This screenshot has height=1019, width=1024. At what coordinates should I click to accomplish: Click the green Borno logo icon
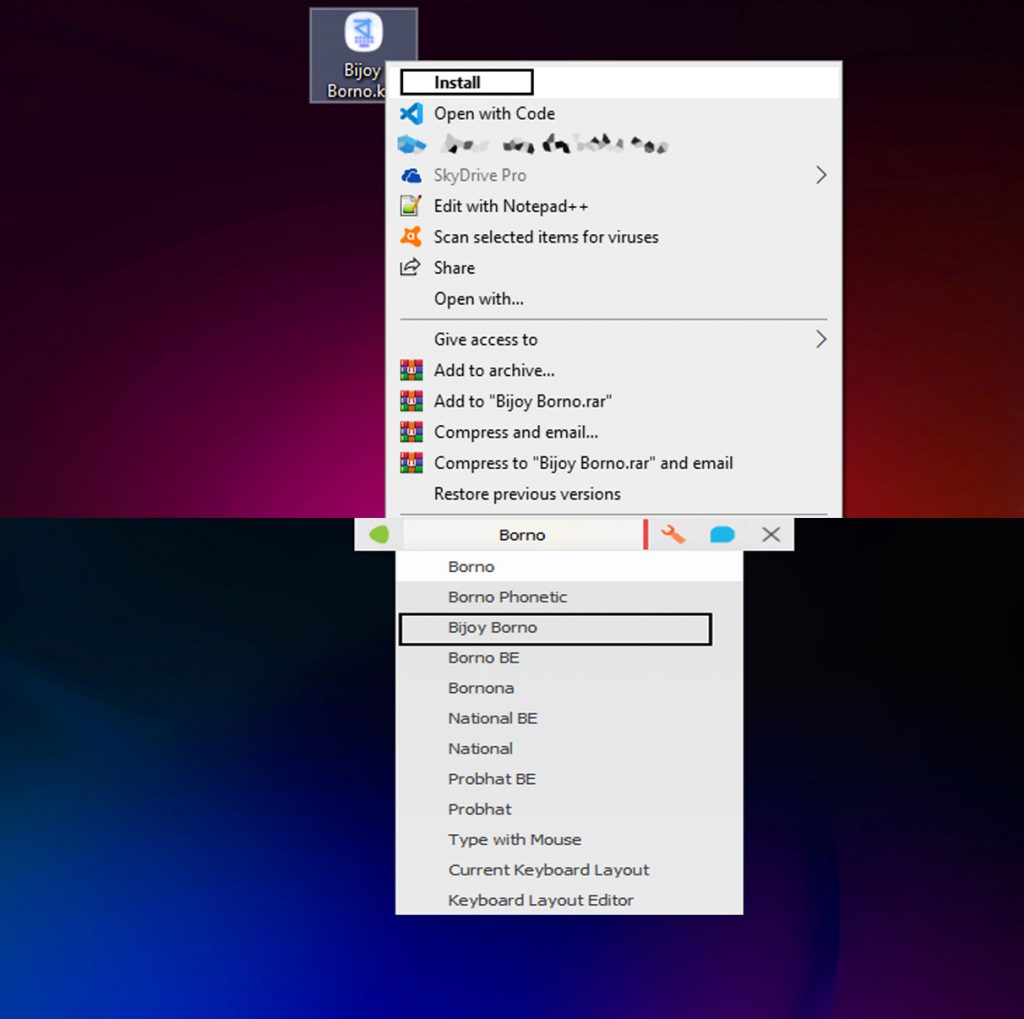pos(379,534)
